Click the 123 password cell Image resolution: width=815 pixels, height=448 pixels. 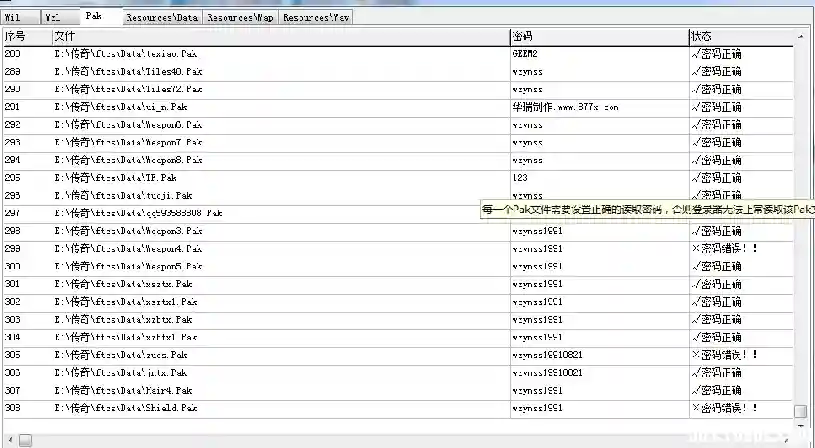point(600,178)
